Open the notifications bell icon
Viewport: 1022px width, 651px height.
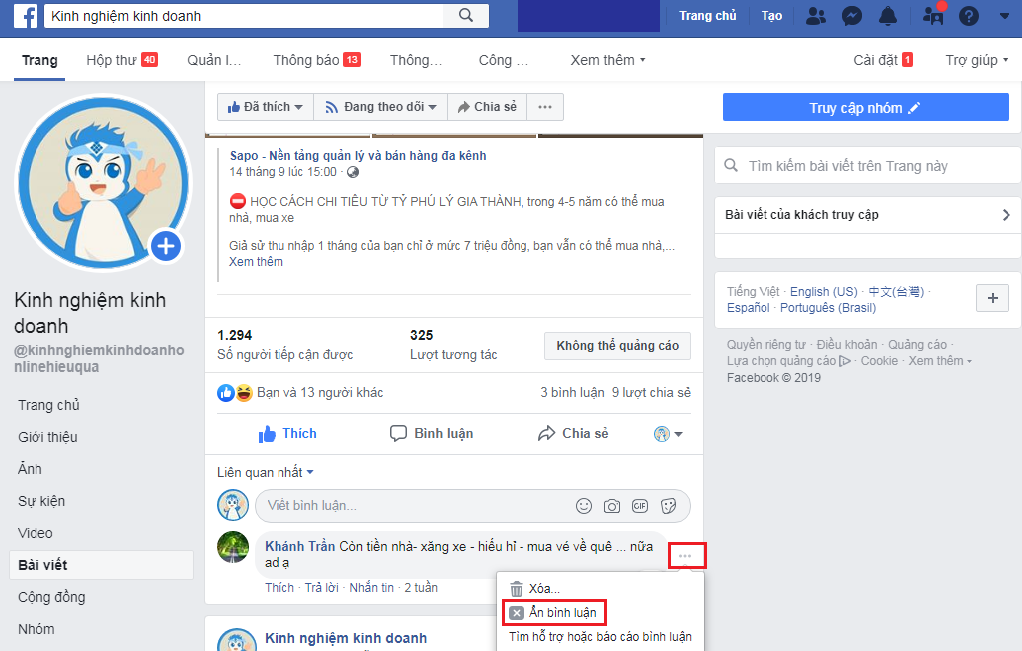click(890, 15)
